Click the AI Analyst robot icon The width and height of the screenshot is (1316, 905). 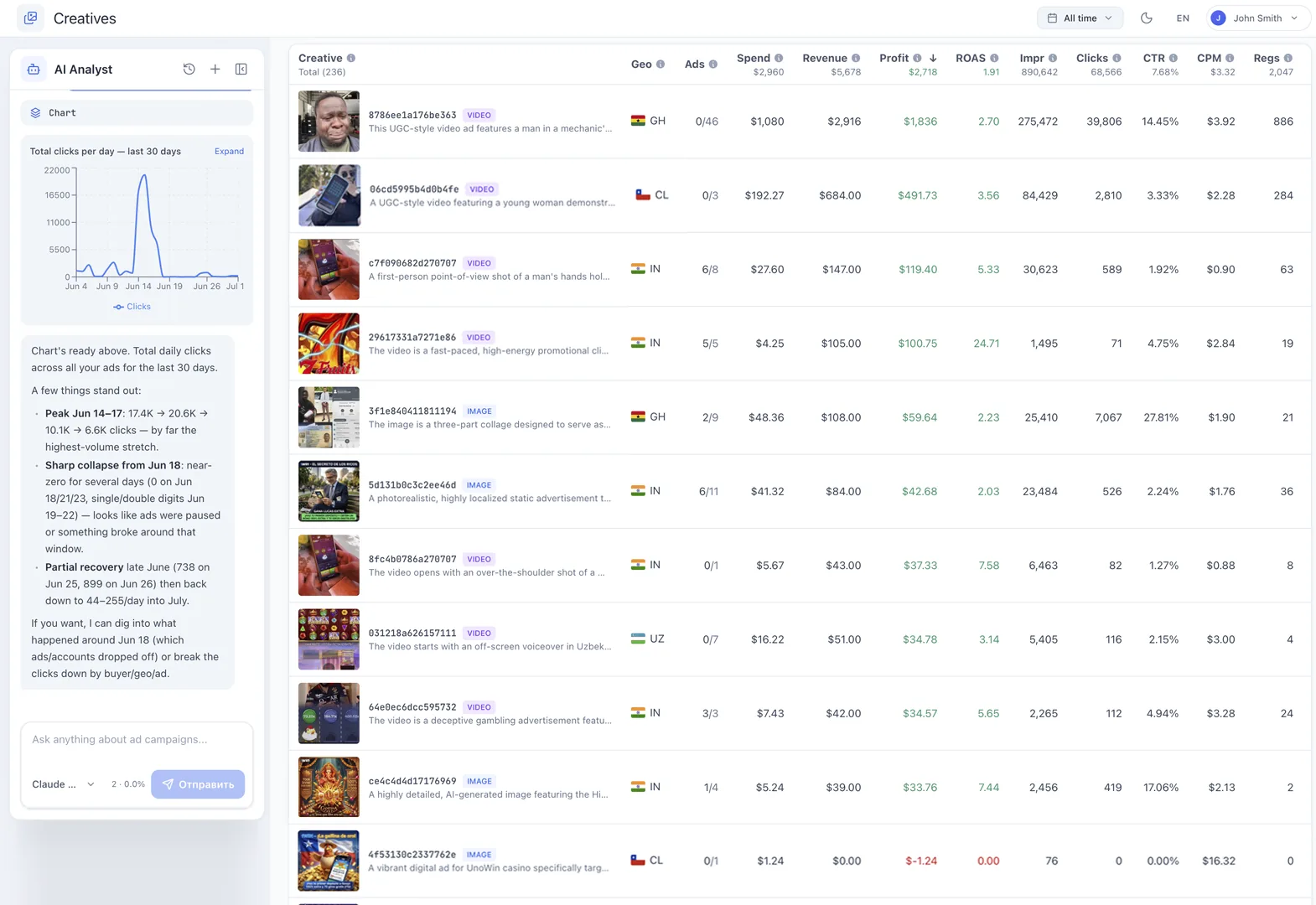point(34,69)
